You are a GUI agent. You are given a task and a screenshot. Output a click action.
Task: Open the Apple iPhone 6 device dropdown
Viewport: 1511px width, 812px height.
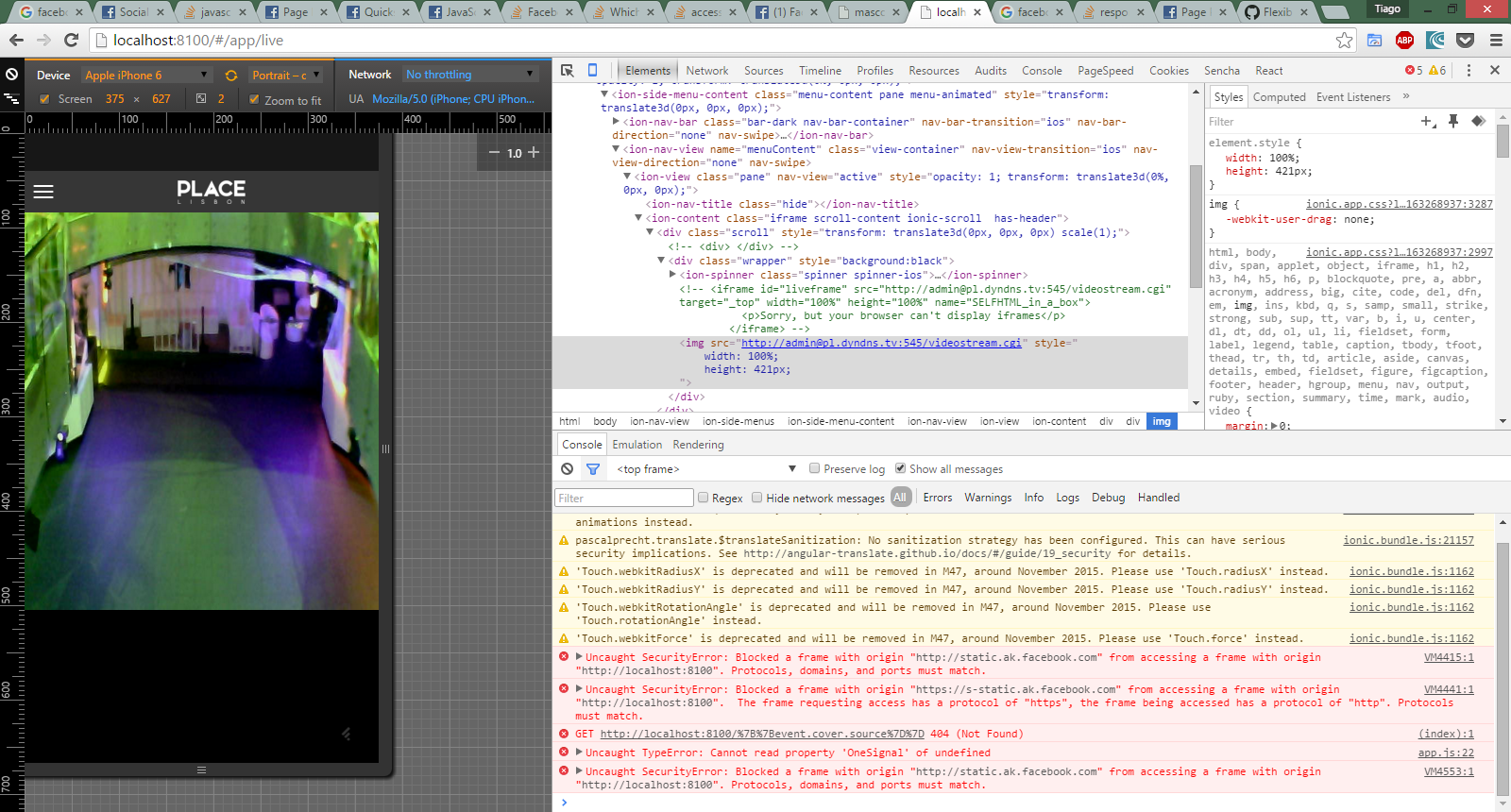[x=146, y=75]
